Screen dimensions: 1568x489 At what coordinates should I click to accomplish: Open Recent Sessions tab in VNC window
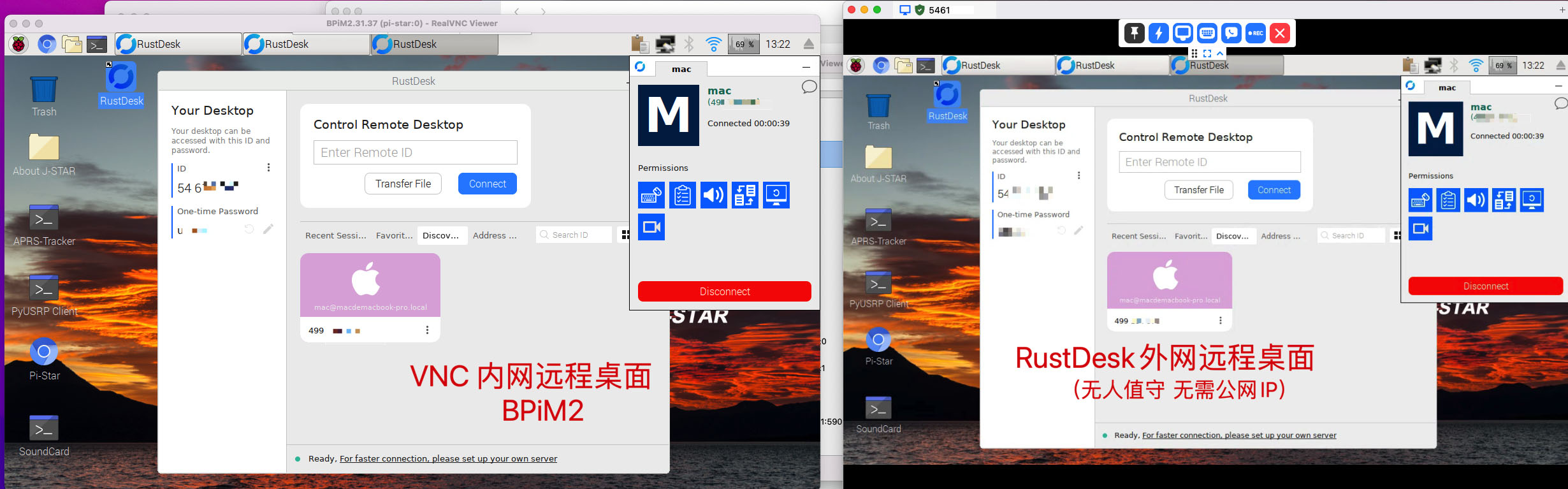click(336, 235)
